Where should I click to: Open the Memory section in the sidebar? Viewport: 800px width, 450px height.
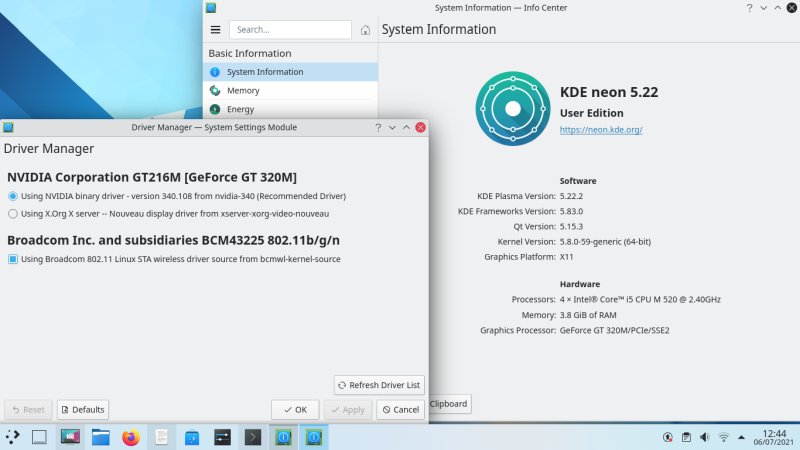(290, 90)
